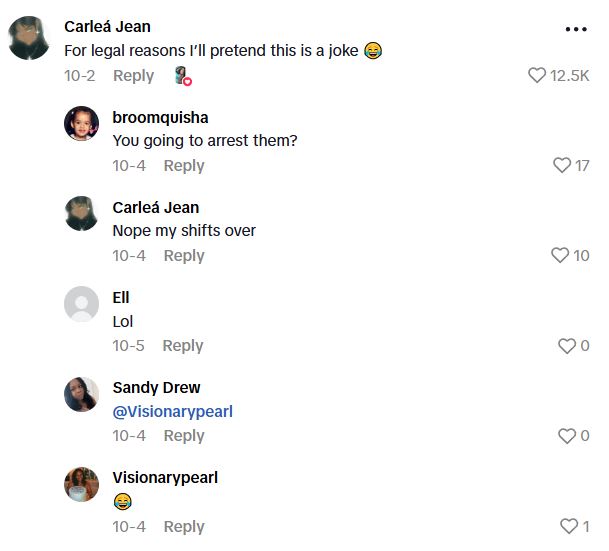Open Carleá Jean's top avatar
The height and width of the screenshot is (551, 609).
click(x=27, y=39)
